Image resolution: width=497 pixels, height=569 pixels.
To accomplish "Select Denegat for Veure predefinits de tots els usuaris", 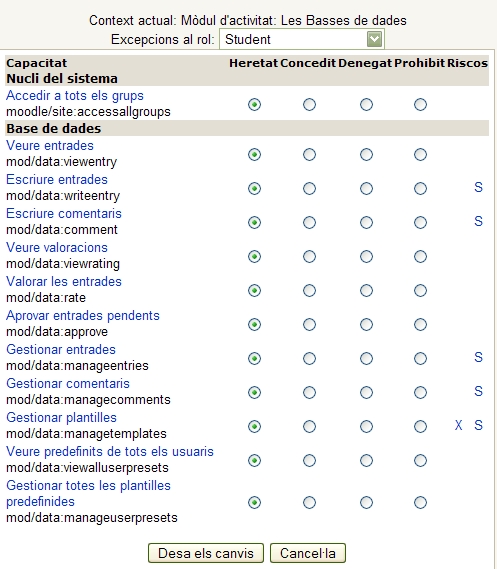I will [366, 460].
